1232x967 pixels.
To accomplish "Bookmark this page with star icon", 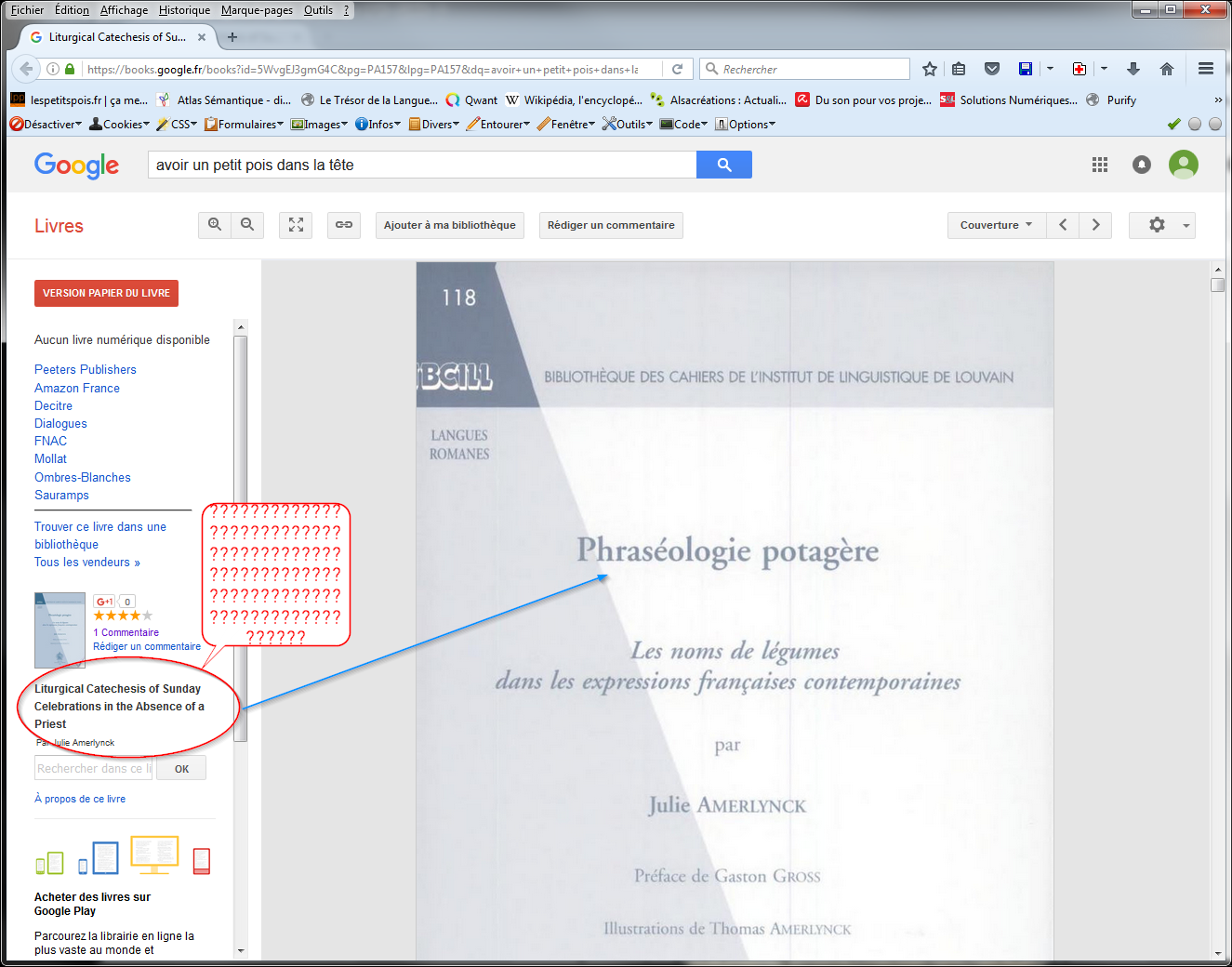I will point(929,69).
